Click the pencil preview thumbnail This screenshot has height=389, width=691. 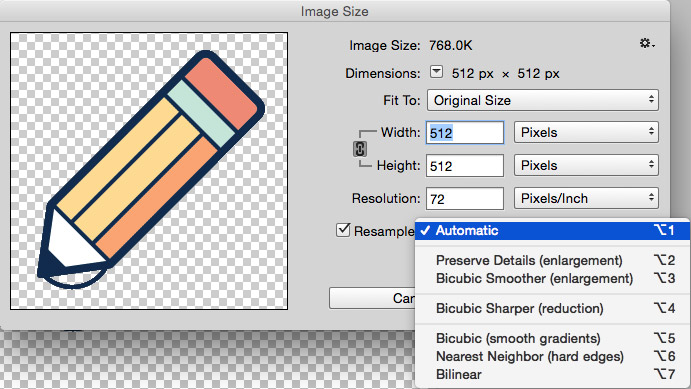(149, 171)
